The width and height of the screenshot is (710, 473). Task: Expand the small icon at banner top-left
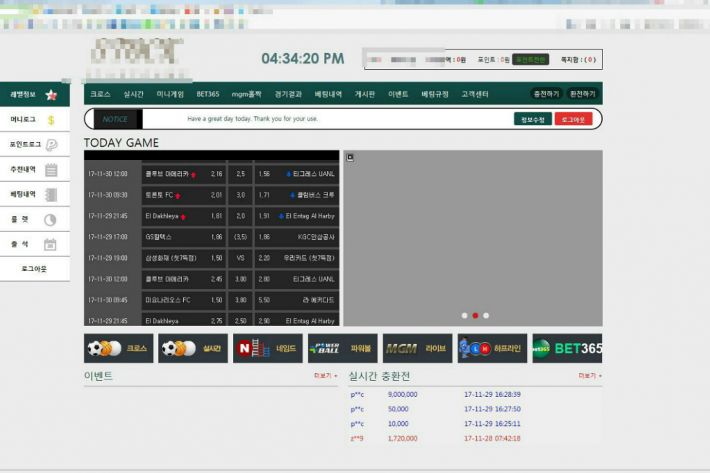coord(350,157)
